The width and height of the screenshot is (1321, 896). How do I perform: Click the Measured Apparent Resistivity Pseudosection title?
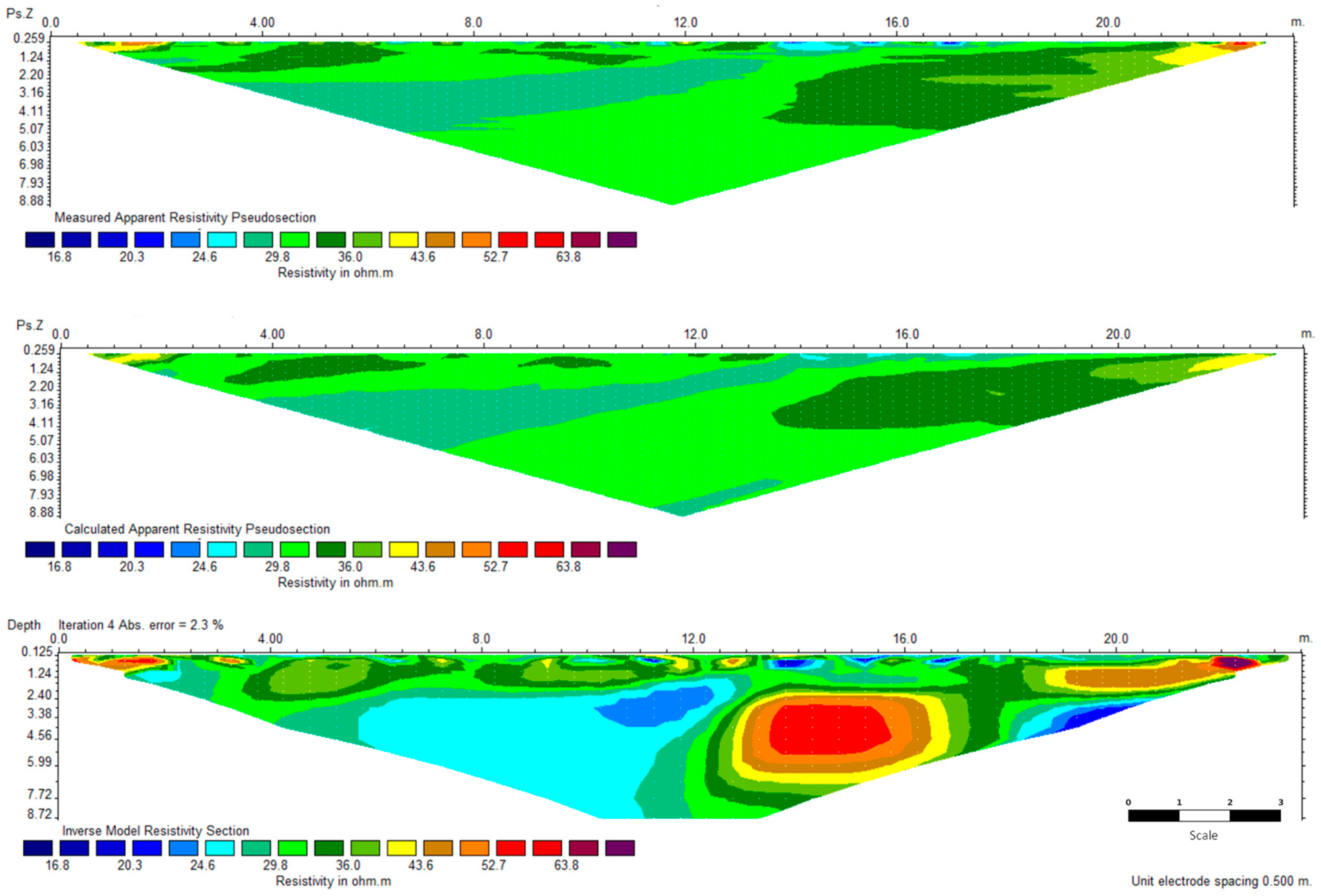(x=185, y=217)
